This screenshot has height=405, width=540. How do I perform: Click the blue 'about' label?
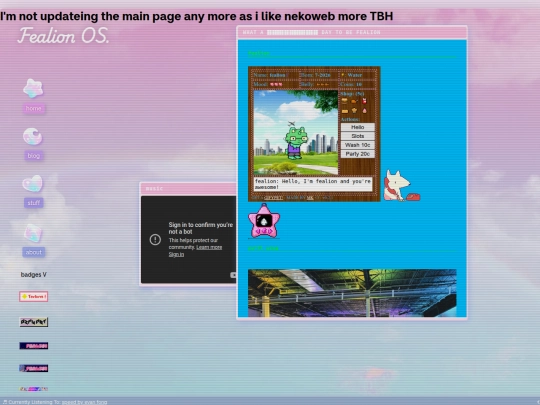[33, 252]
